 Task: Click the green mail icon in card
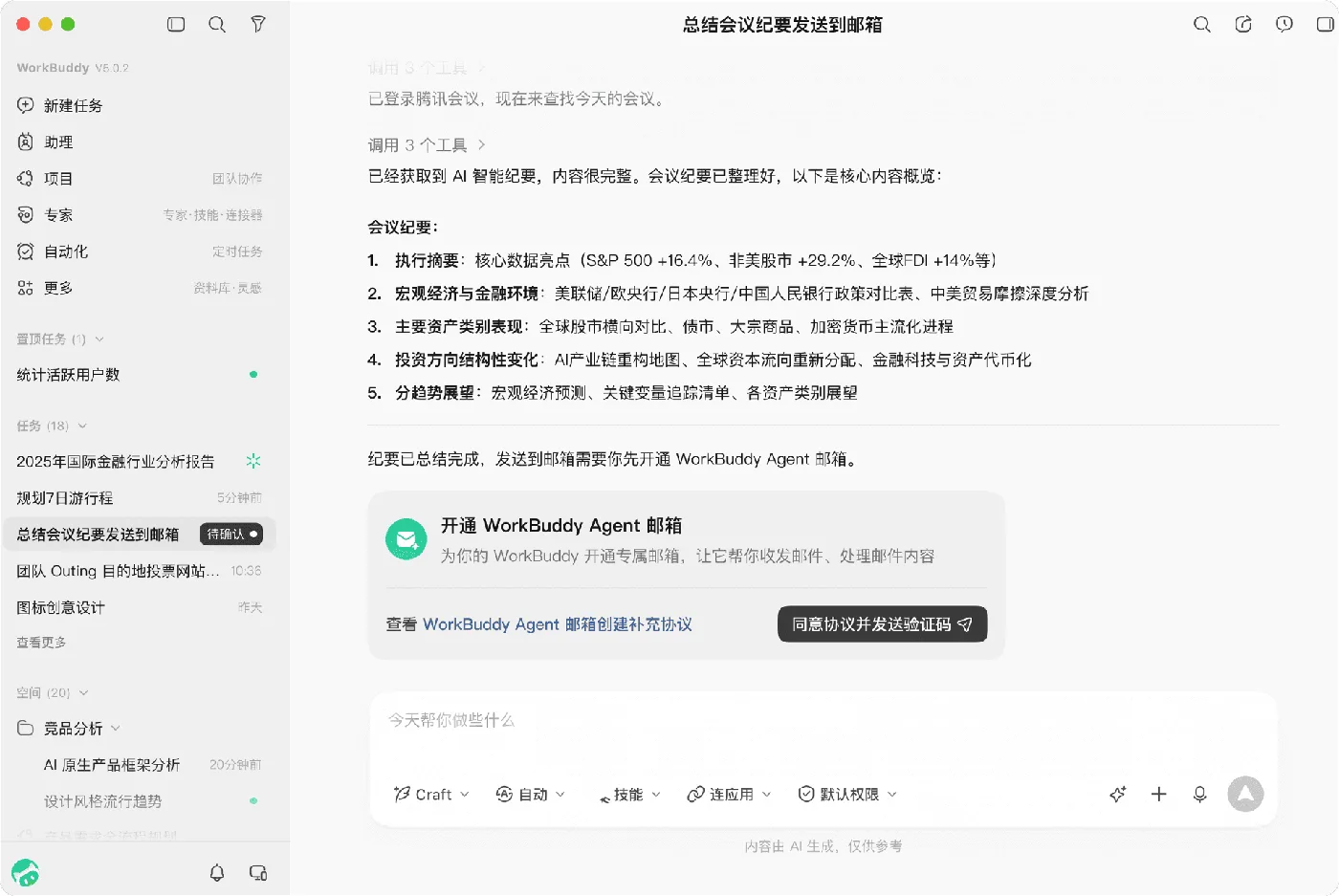tap(406, 539)
